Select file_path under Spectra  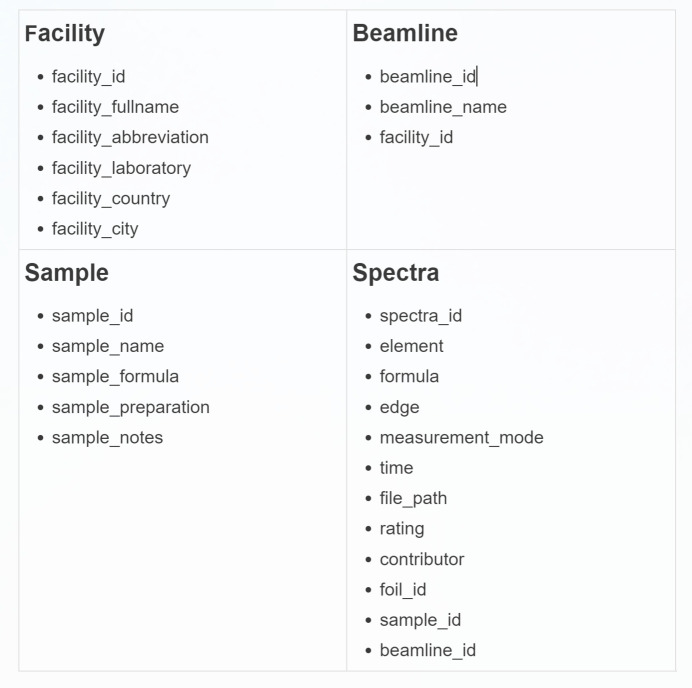[413, 498]
